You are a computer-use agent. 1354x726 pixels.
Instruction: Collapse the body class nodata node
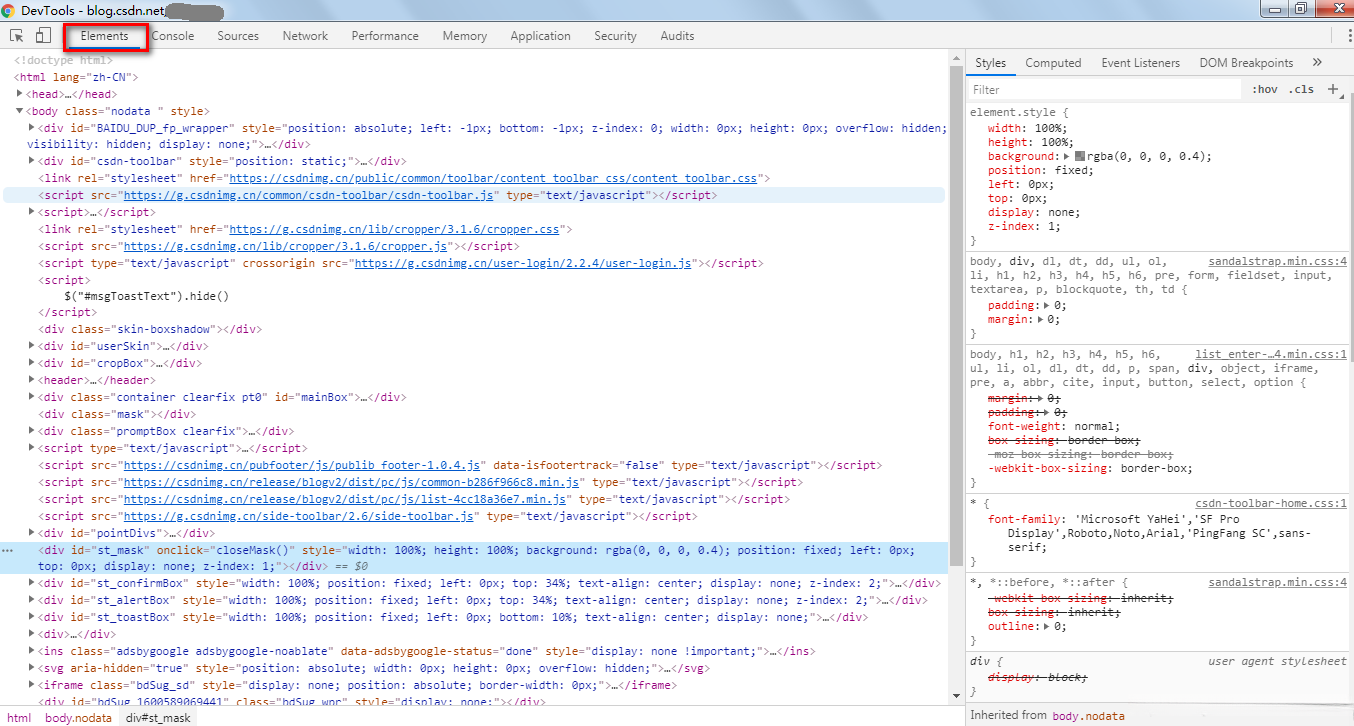pos(20,111)
